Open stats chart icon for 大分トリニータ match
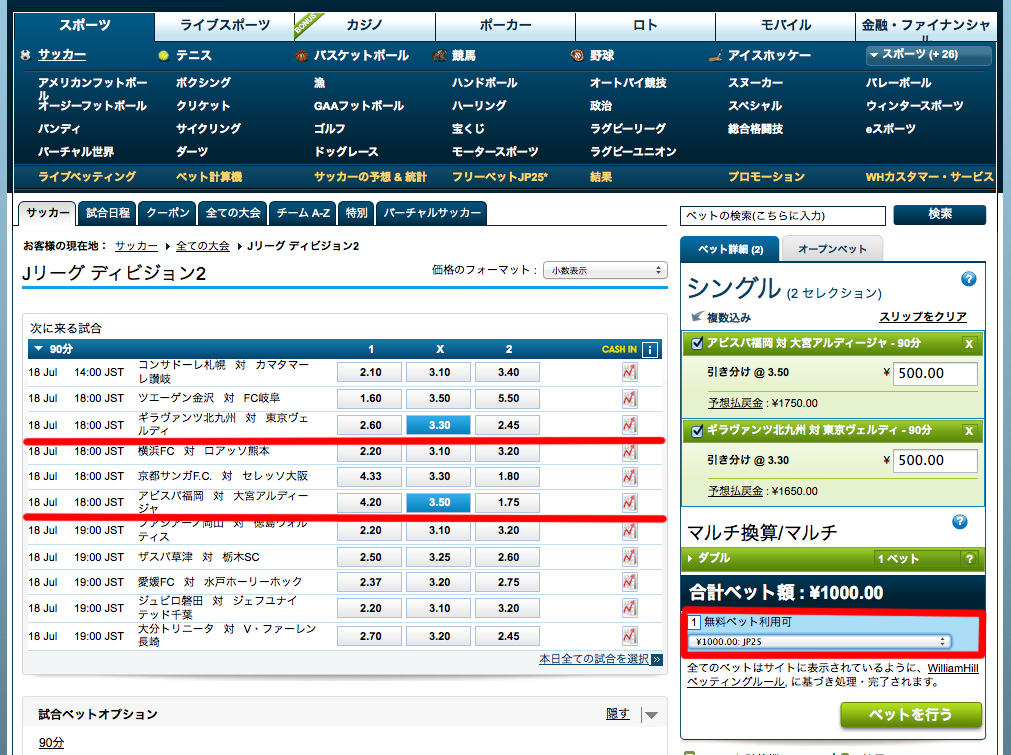 click(x=629, y=634)
